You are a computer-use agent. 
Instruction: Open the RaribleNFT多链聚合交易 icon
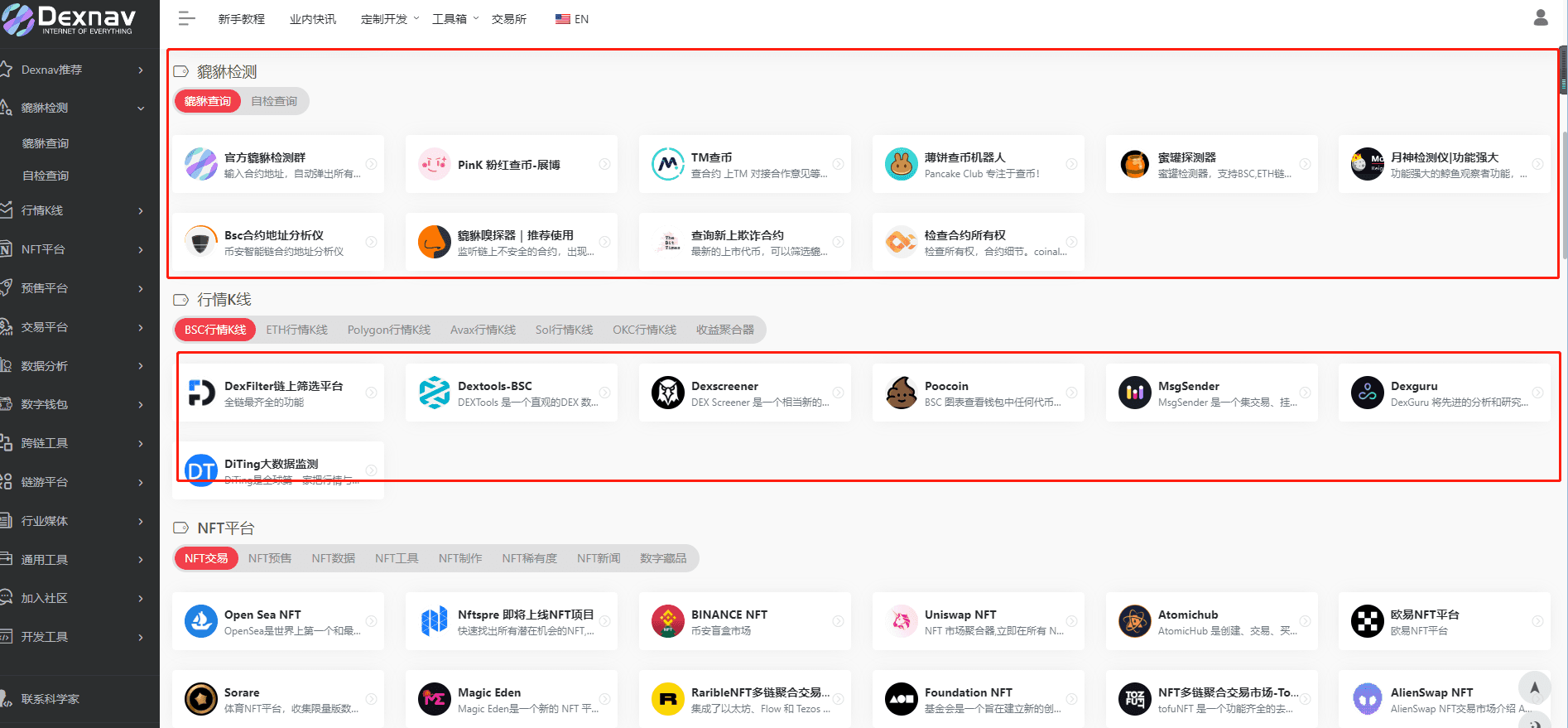pos(668,699)
